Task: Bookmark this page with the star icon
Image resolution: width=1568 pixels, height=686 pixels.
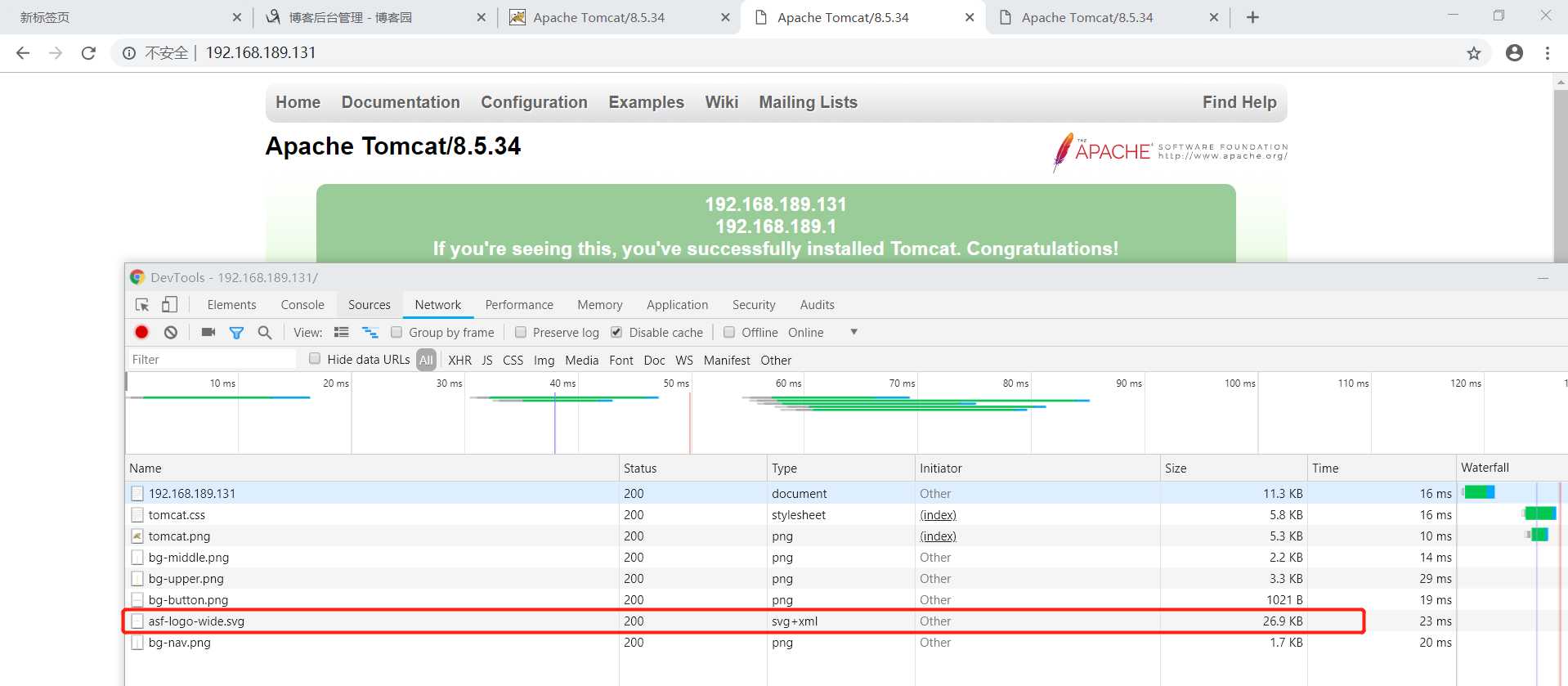Action: (1473, 53)
